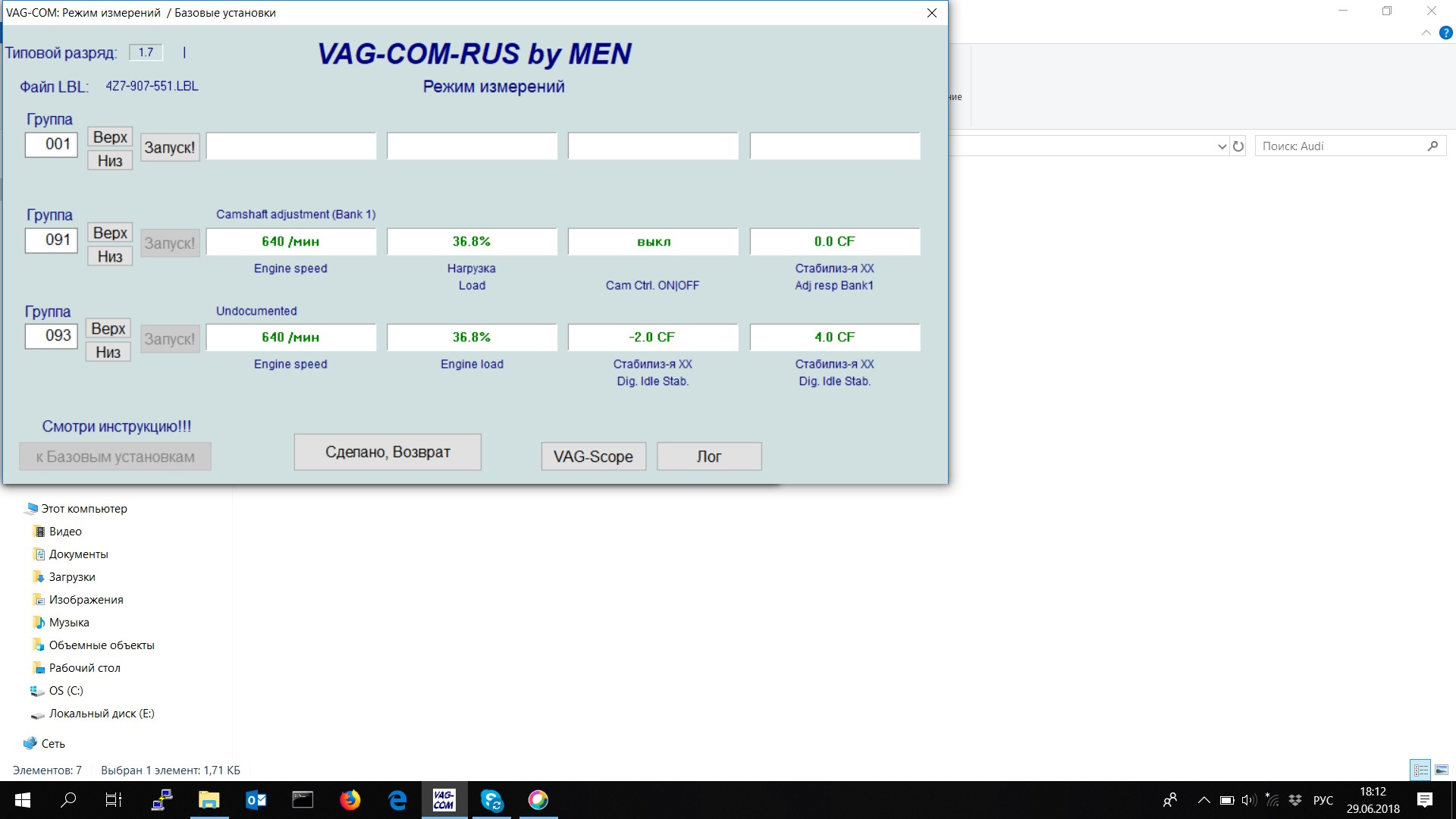The image size is (1456, 819).
Task: Open the address bar history dropdown
Action: (1222, 146)
